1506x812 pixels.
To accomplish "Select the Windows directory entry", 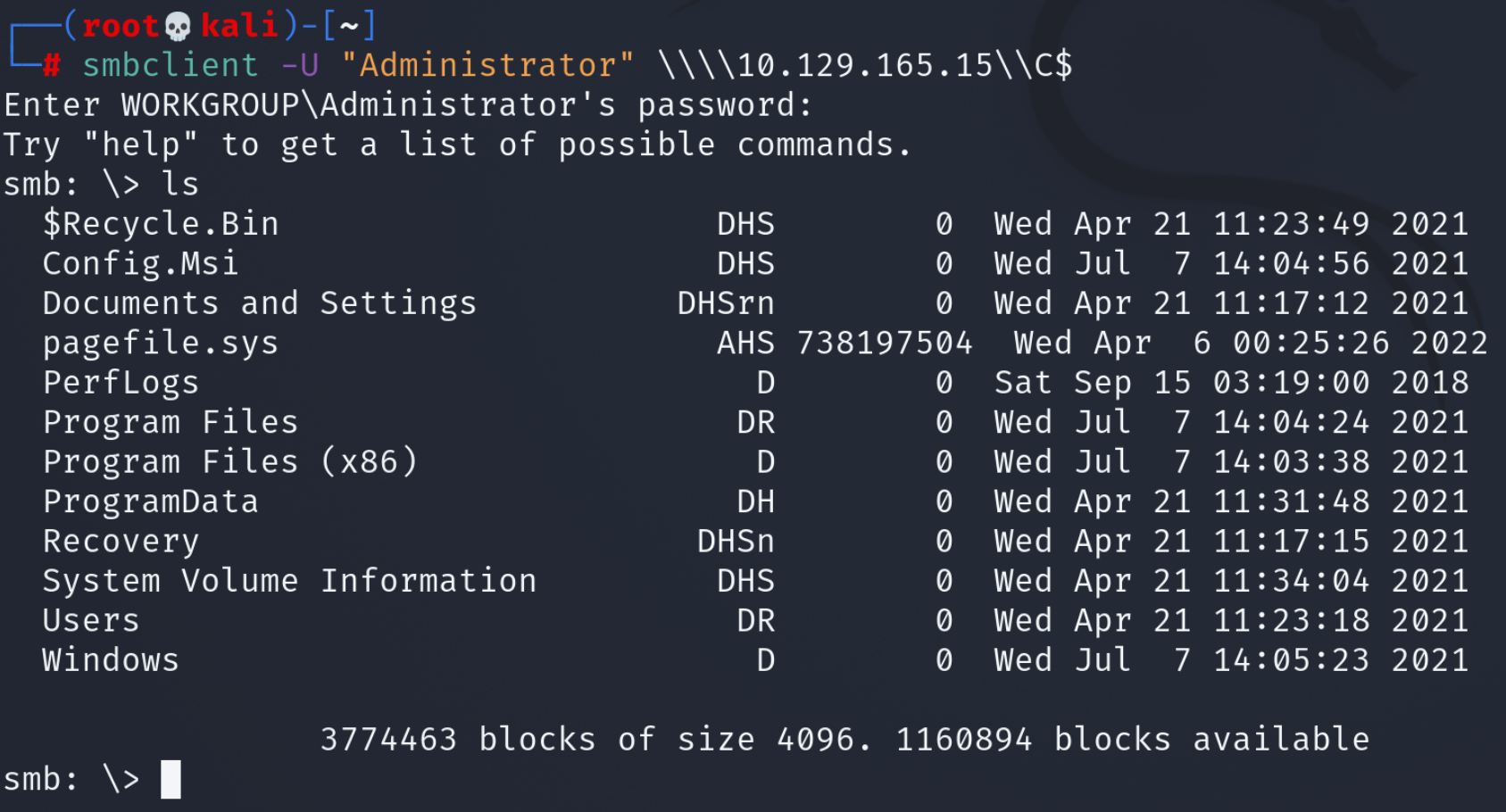I will tap(111, 660).
